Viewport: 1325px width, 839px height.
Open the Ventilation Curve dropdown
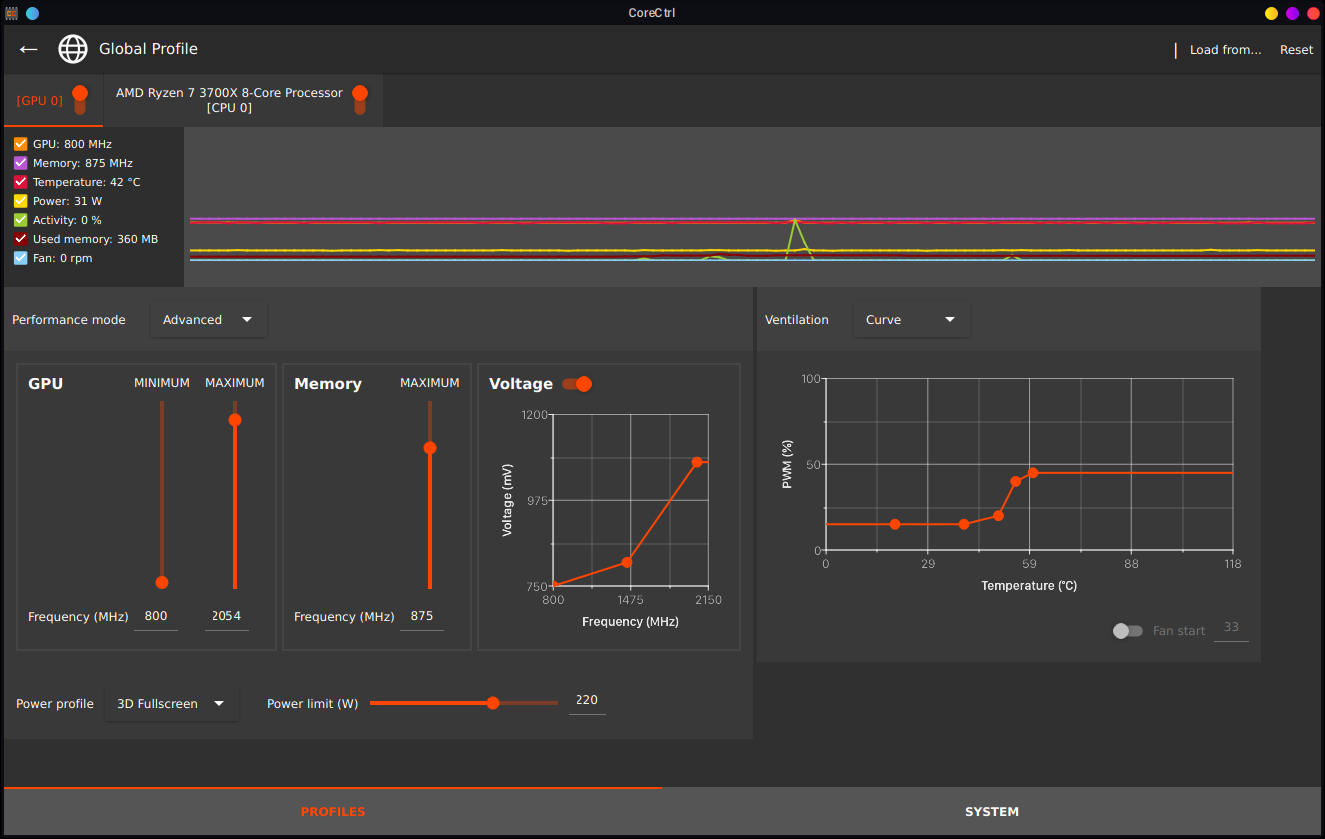coord(910,319)
